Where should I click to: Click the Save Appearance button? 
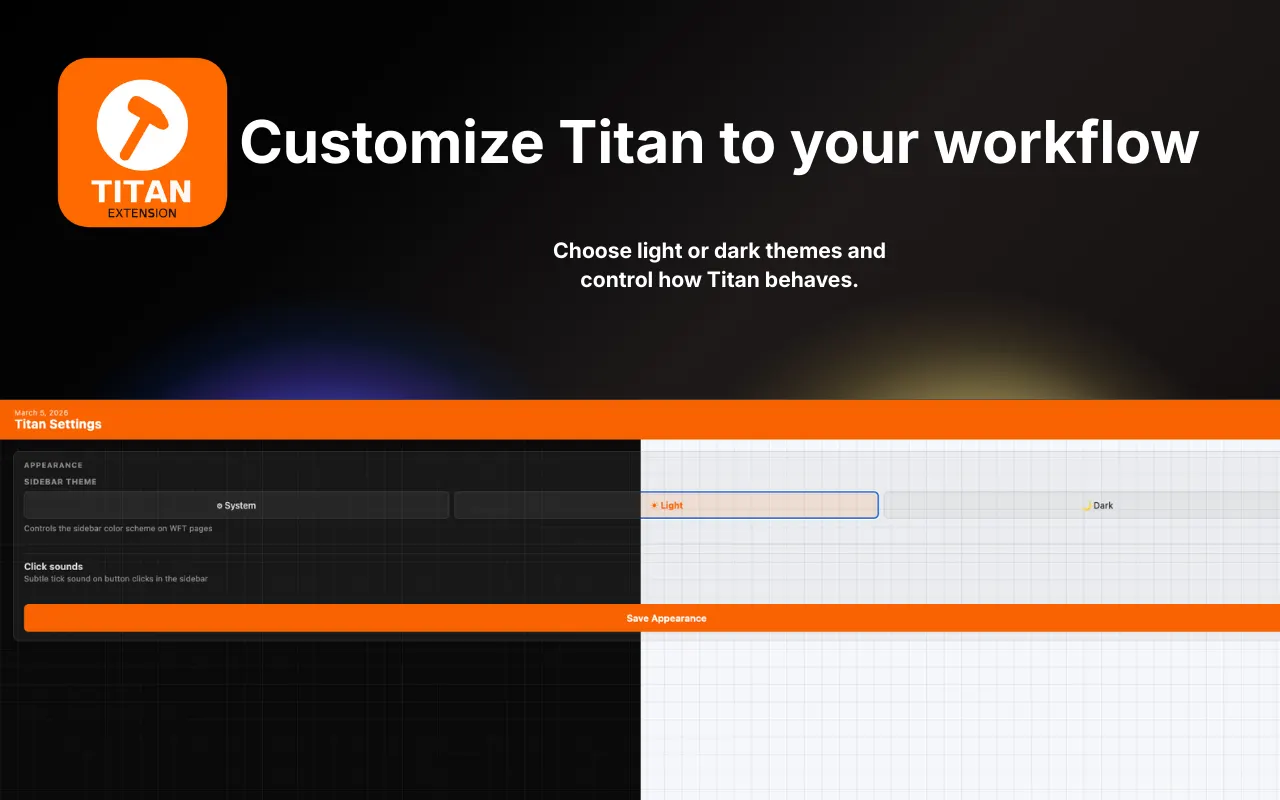point(666,618)
